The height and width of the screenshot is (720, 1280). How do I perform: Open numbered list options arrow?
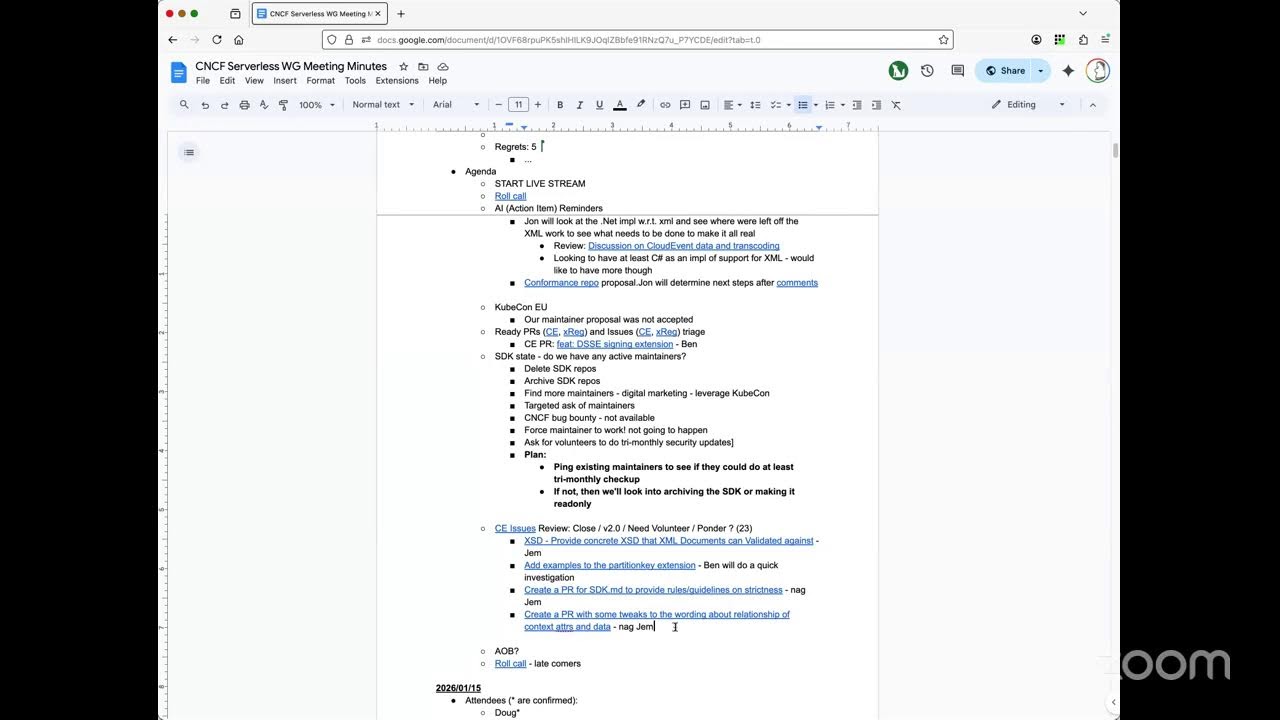click(843, 104)
